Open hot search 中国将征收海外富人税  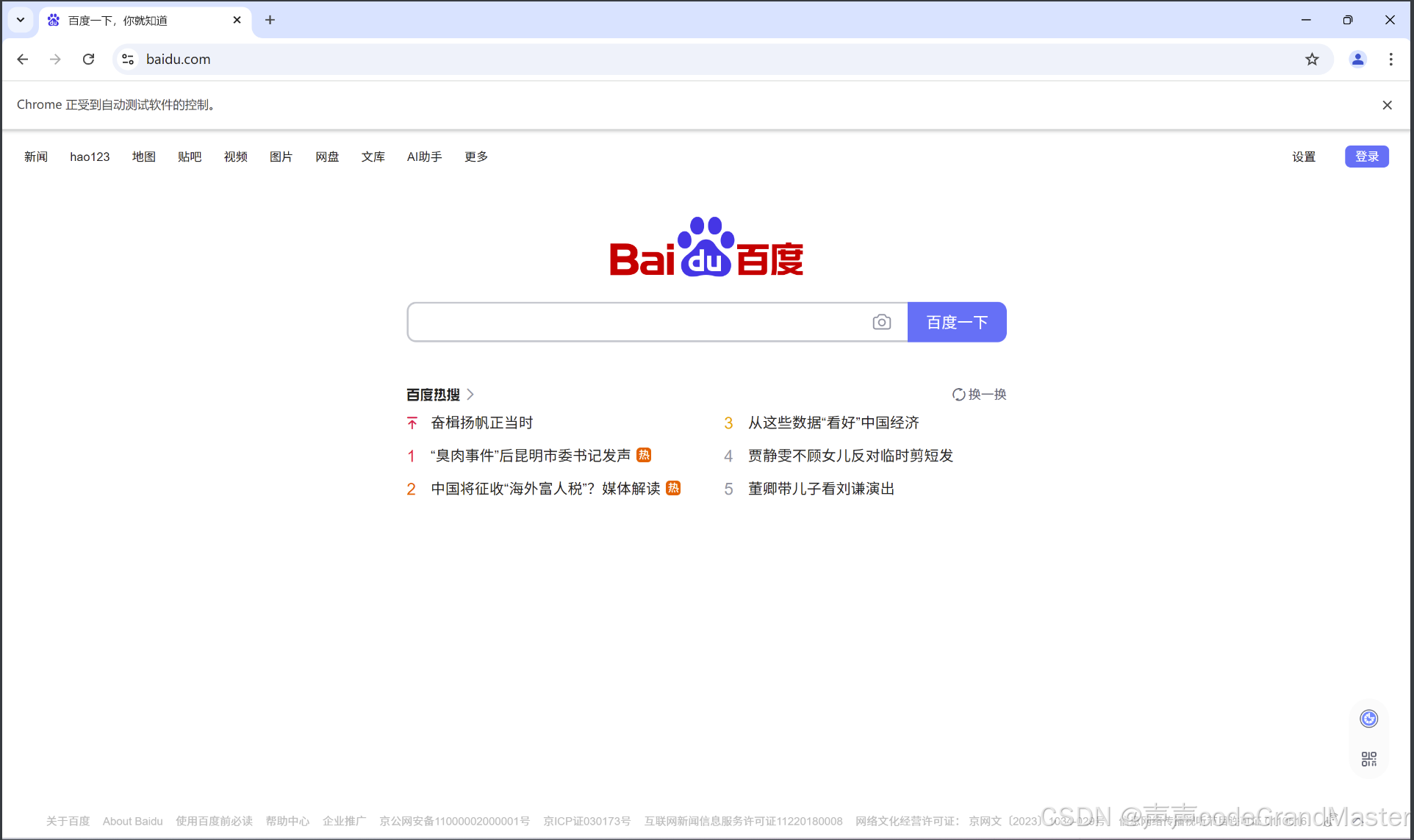[x=545, y=489]
